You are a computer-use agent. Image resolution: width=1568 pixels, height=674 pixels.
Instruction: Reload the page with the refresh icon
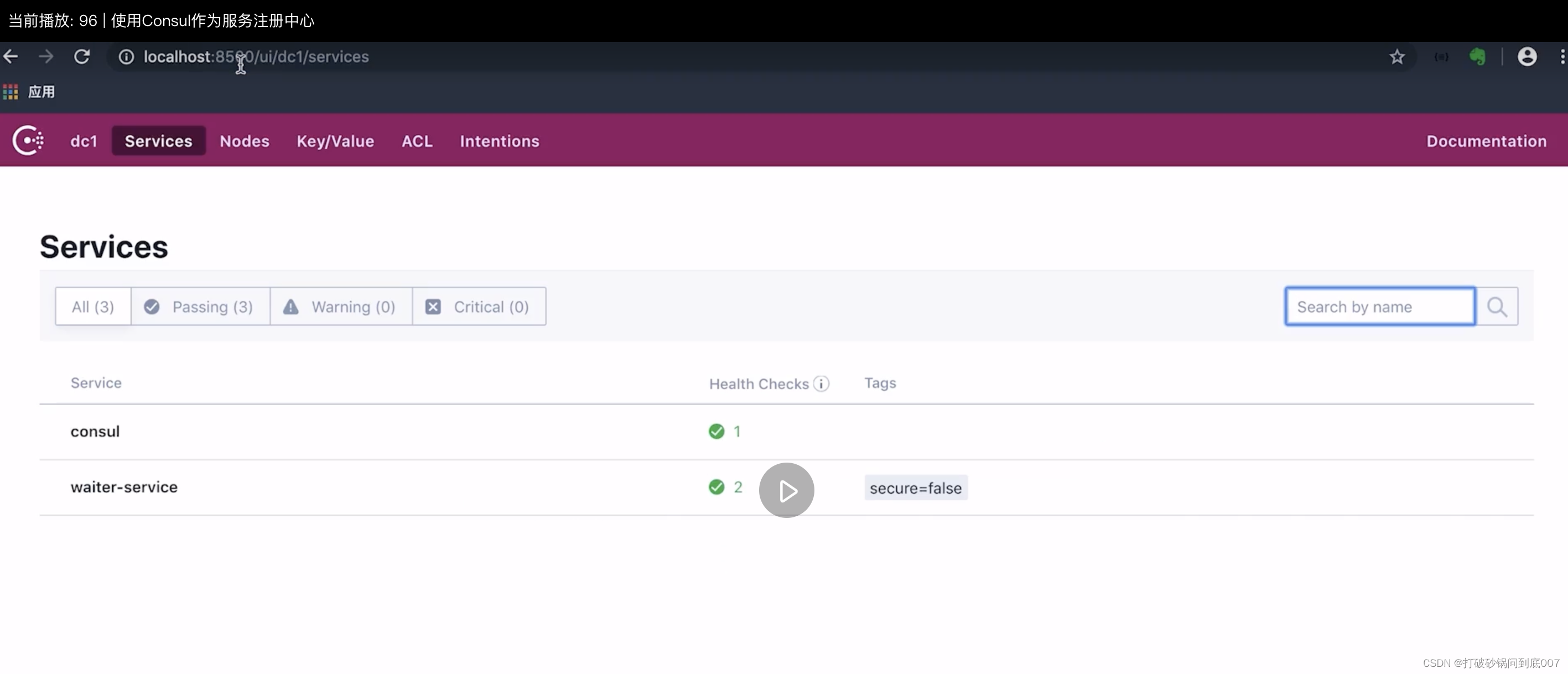[82, 56]
